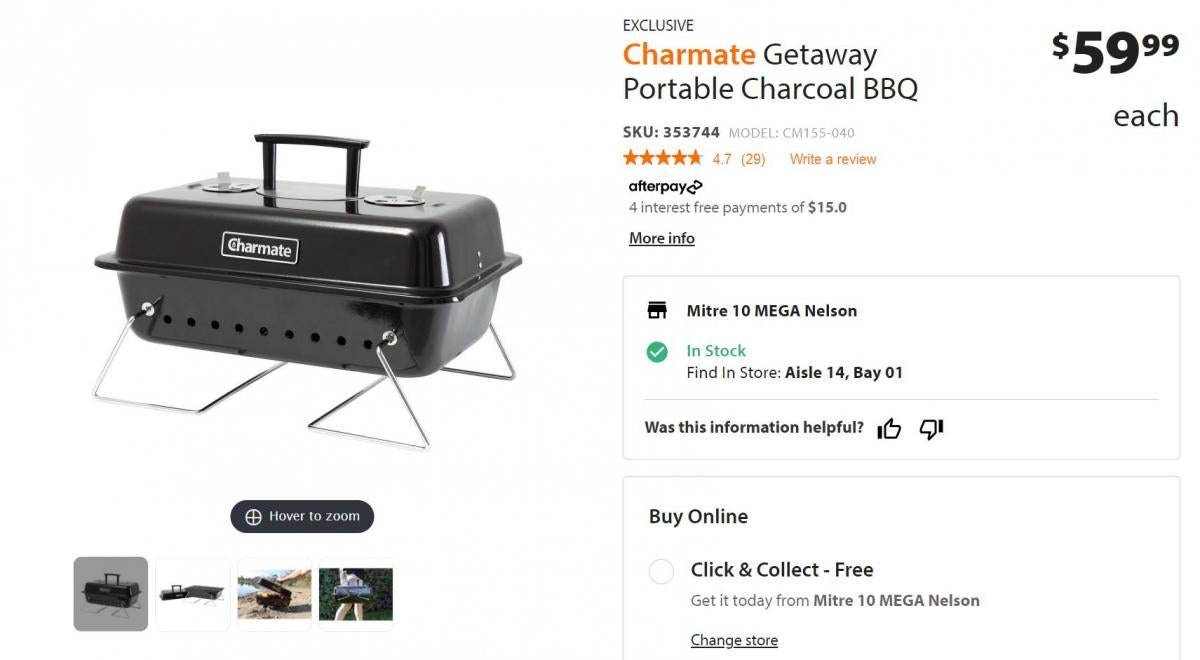View the second thumbnail of open BBQ
Image resolution: width=1200 pixels, height=660 pixels.
click(x=192, y=594)
